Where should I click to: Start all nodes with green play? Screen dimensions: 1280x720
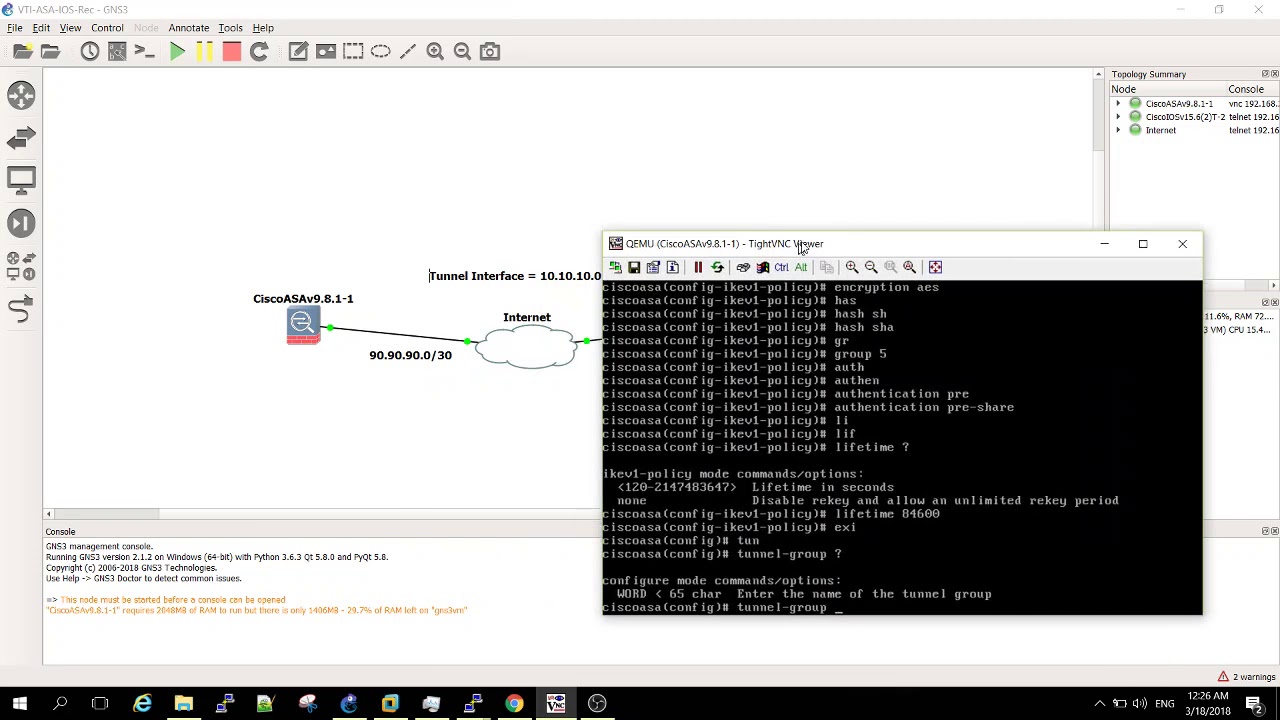tap(177, 51)
